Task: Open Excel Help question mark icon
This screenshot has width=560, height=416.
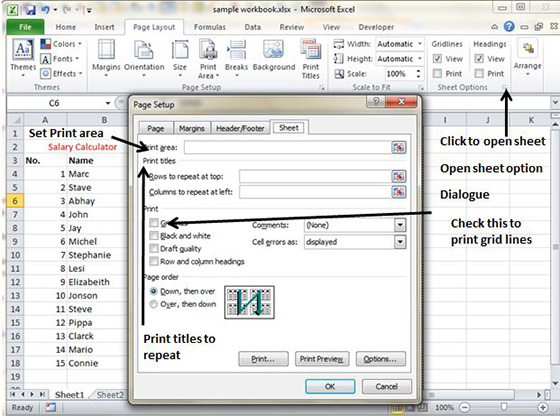Action: click(x=509, y=26)
